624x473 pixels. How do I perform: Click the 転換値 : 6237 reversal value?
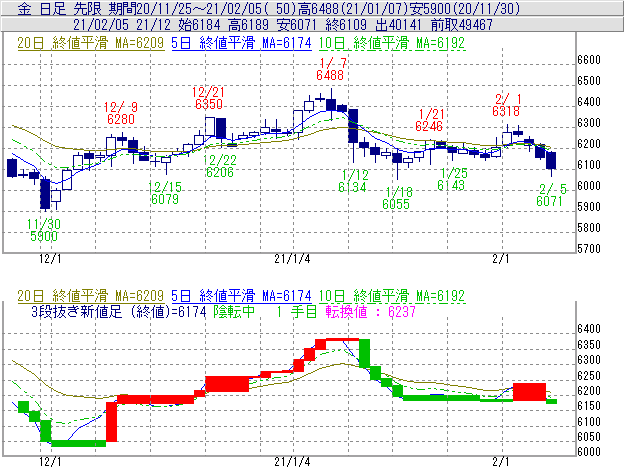click(x=370, y=311)
